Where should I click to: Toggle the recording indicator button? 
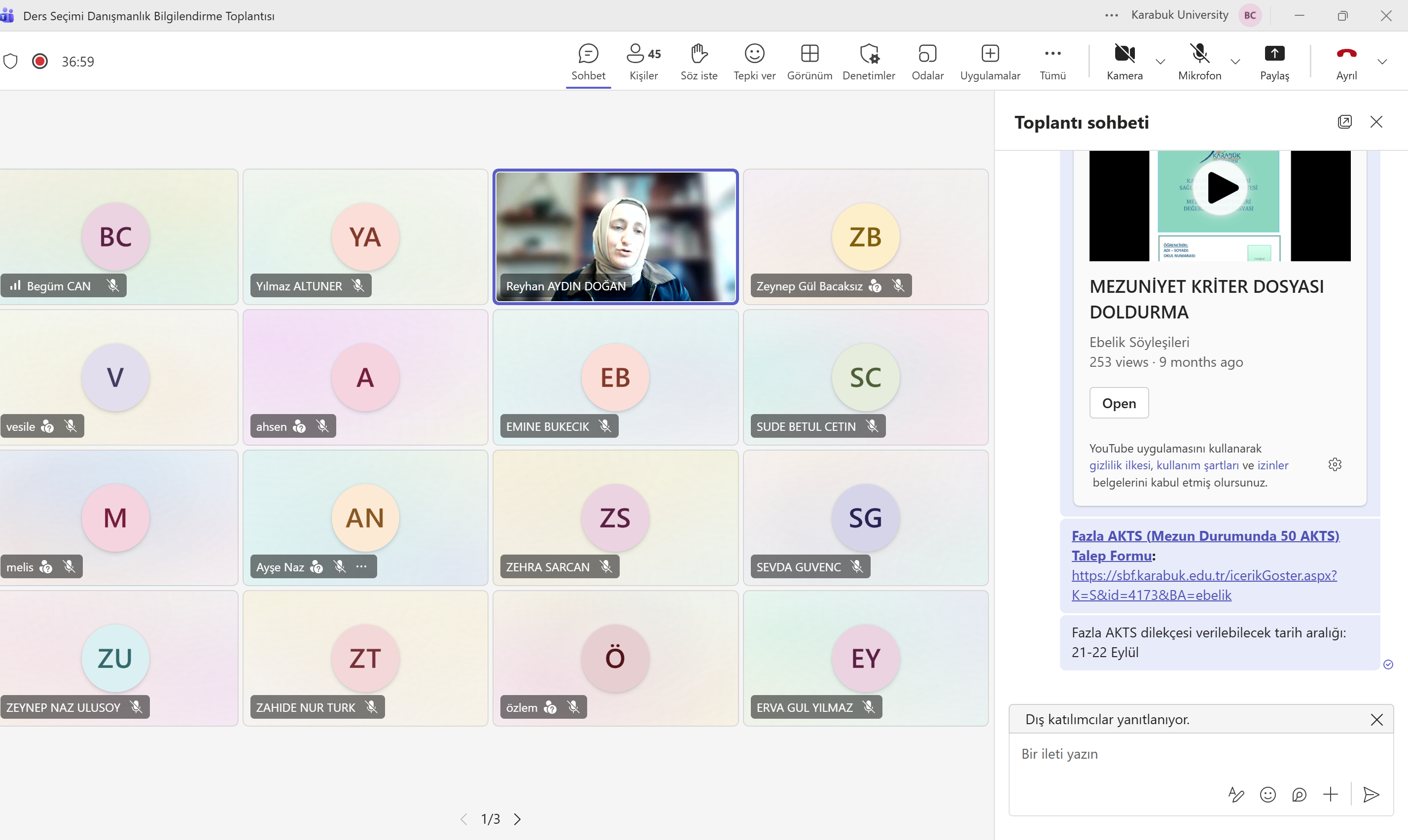click(x=39, y=61)
